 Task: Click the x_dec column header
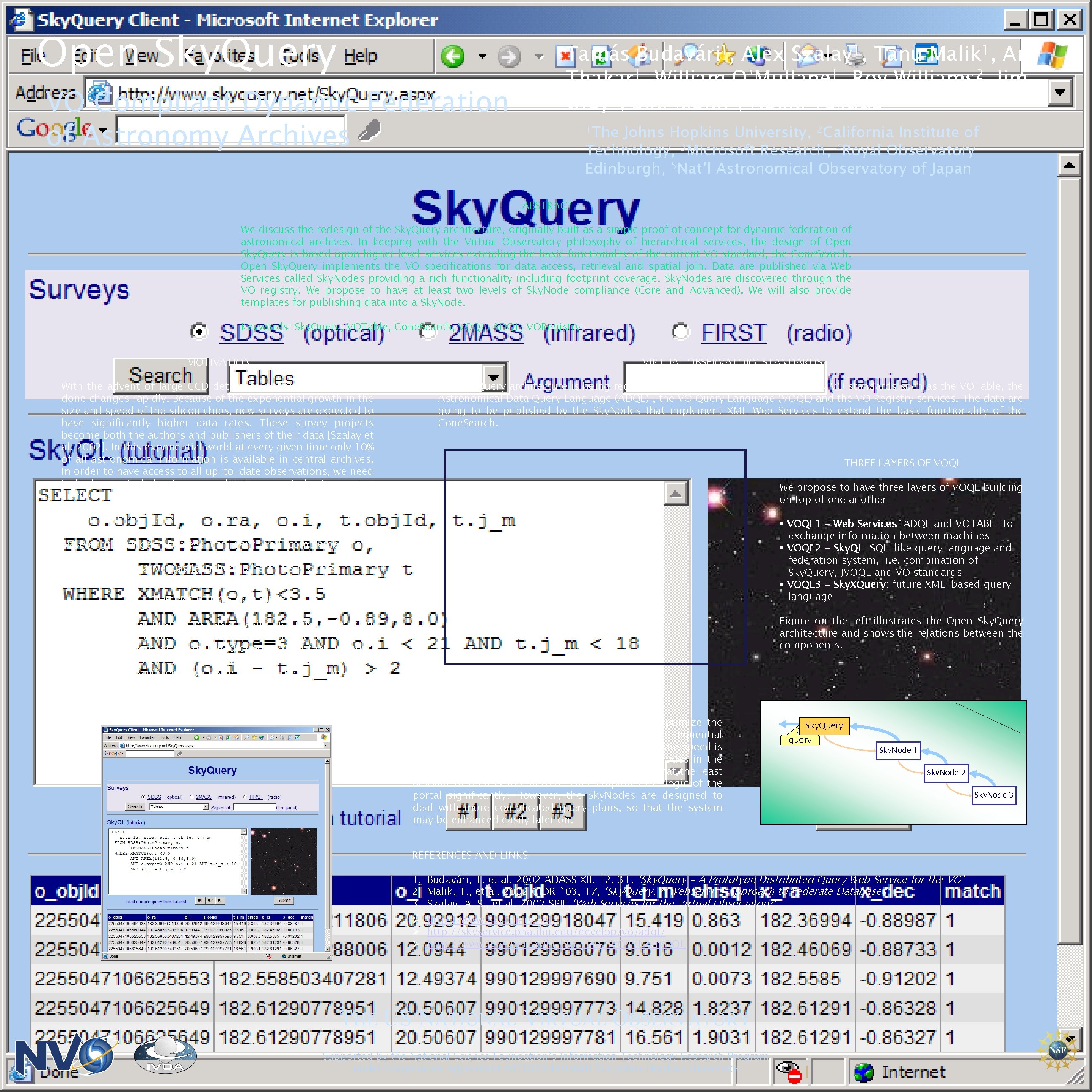[x=897, y=891]
